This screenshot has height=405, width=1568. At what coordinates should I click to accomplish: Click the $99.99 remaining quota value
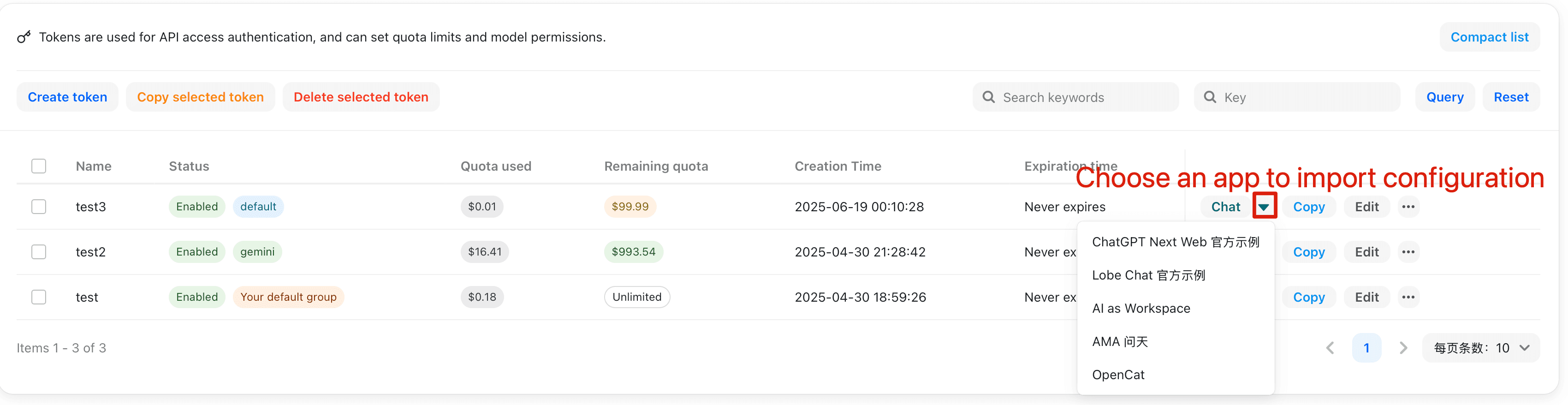630,207
